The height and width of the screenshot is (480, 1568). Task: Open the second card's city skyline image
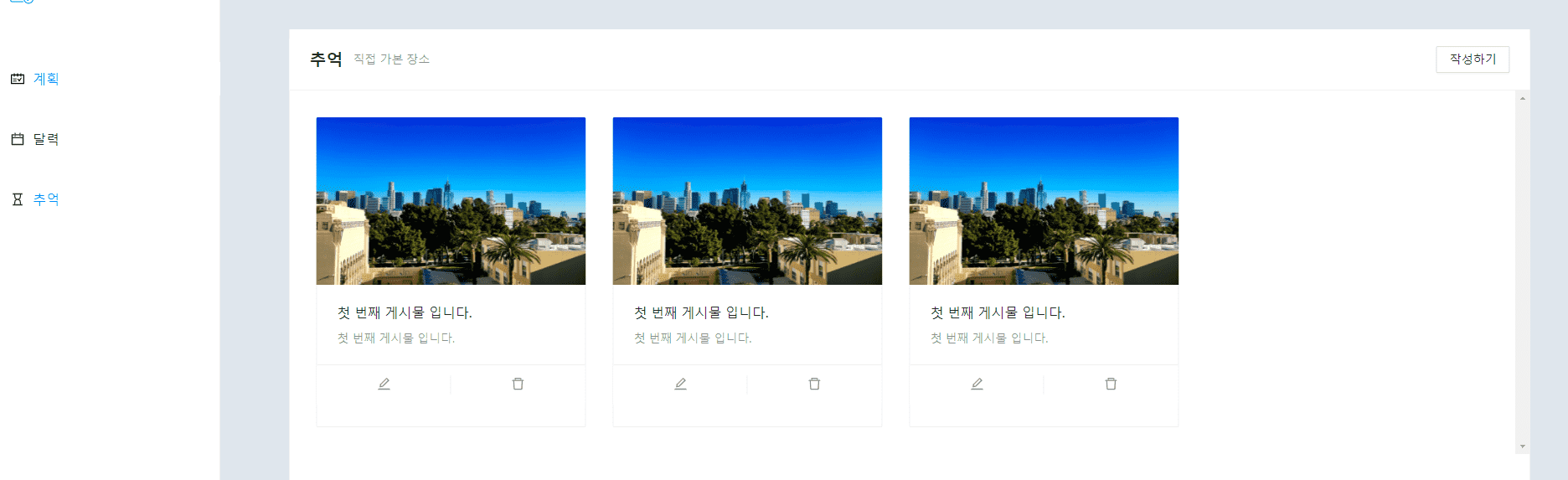pyautogui.click(x=747, y=201)
